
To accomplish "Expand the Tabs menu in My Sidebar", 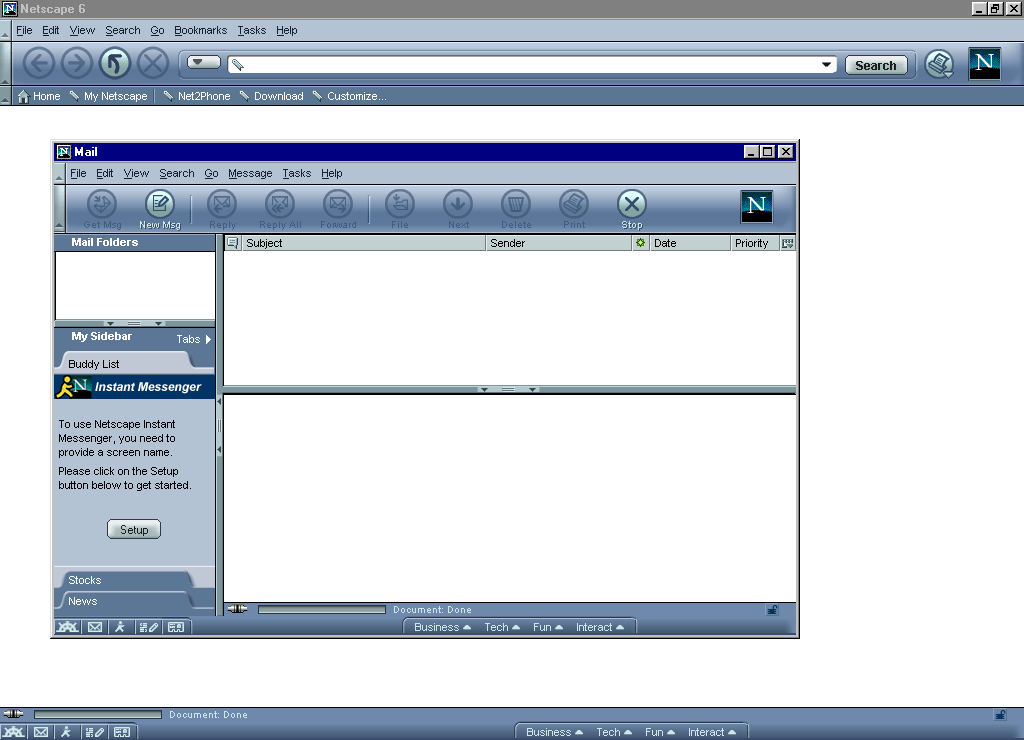I will (x=193, y=339).
